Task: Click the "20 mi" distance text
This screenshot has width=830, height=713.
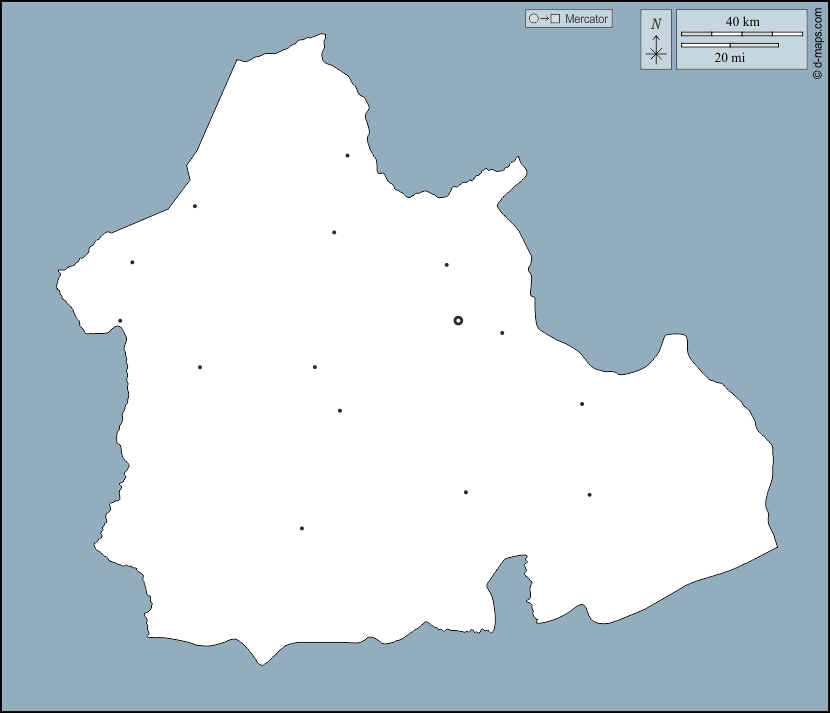Action: coord(729,58)
